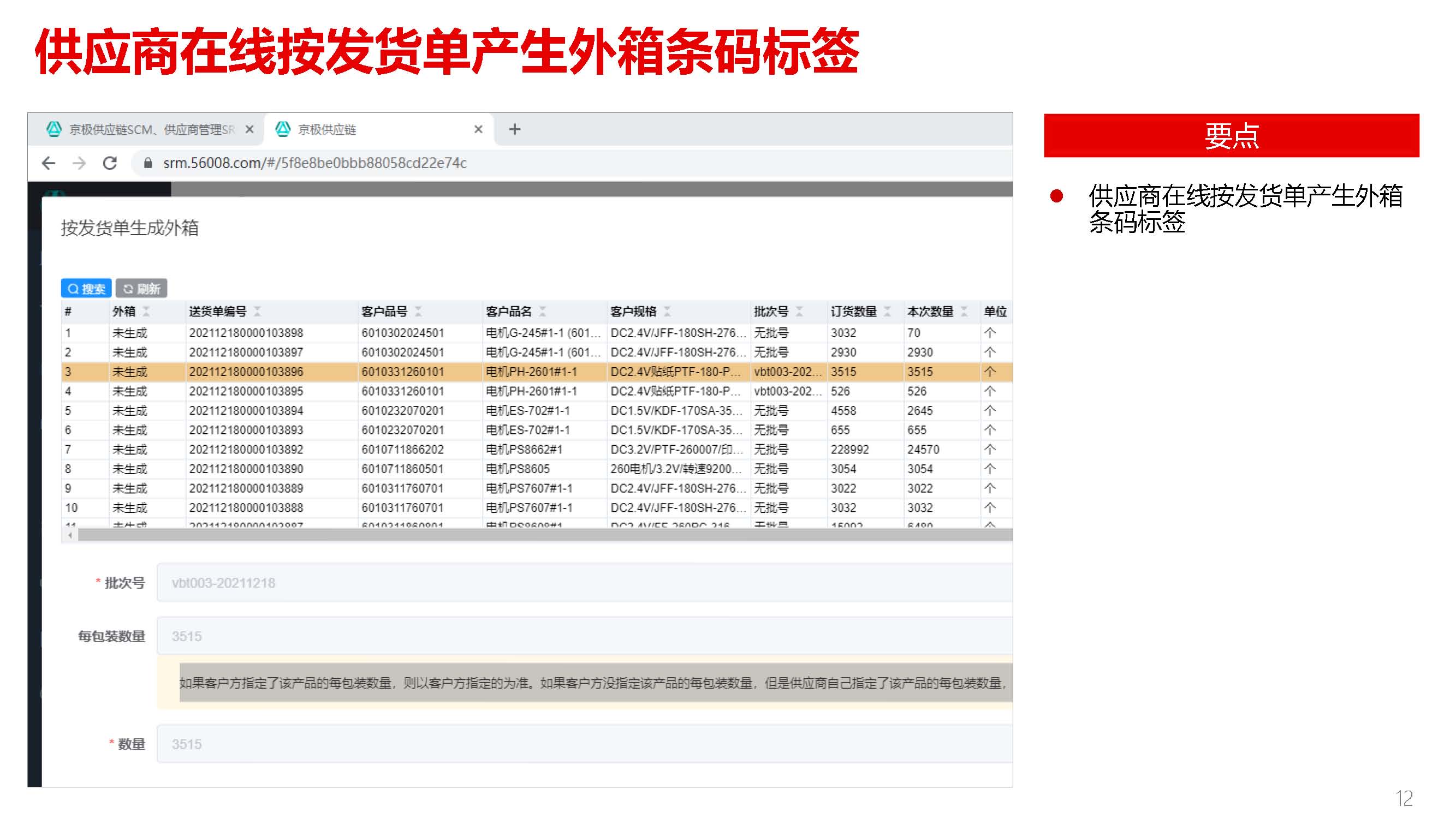Reload the page with the refresh icon
The height and width of the screenshot is (831, 1456).
110,163
